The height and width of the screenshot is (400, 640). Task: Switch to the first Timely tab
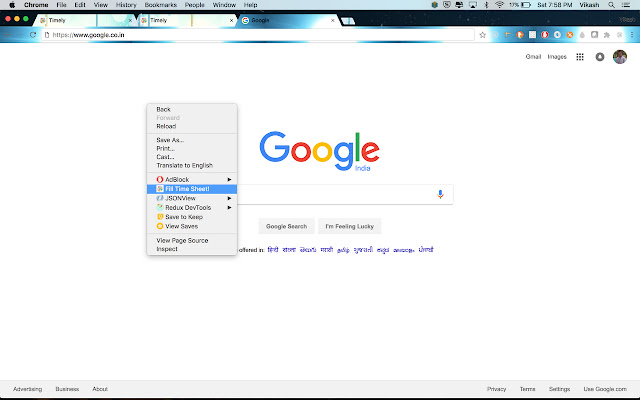pos(80,20)
